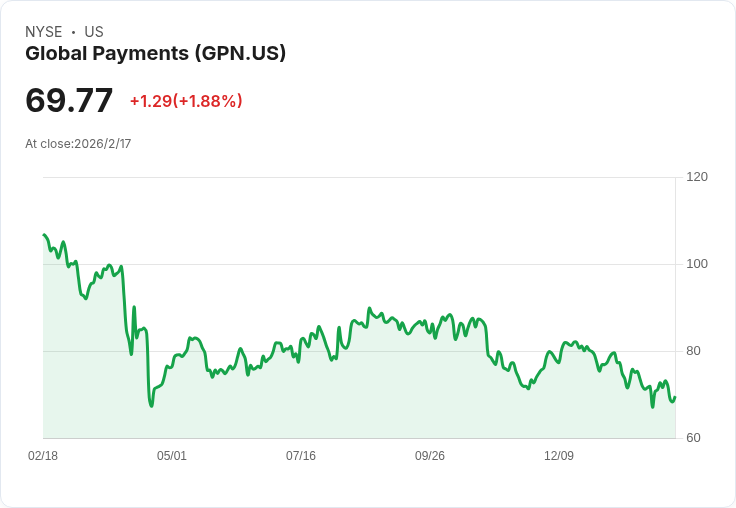Click the 02/18 date axis label
The height and width of the screenshot is (508, 736).
coord(43,455)
